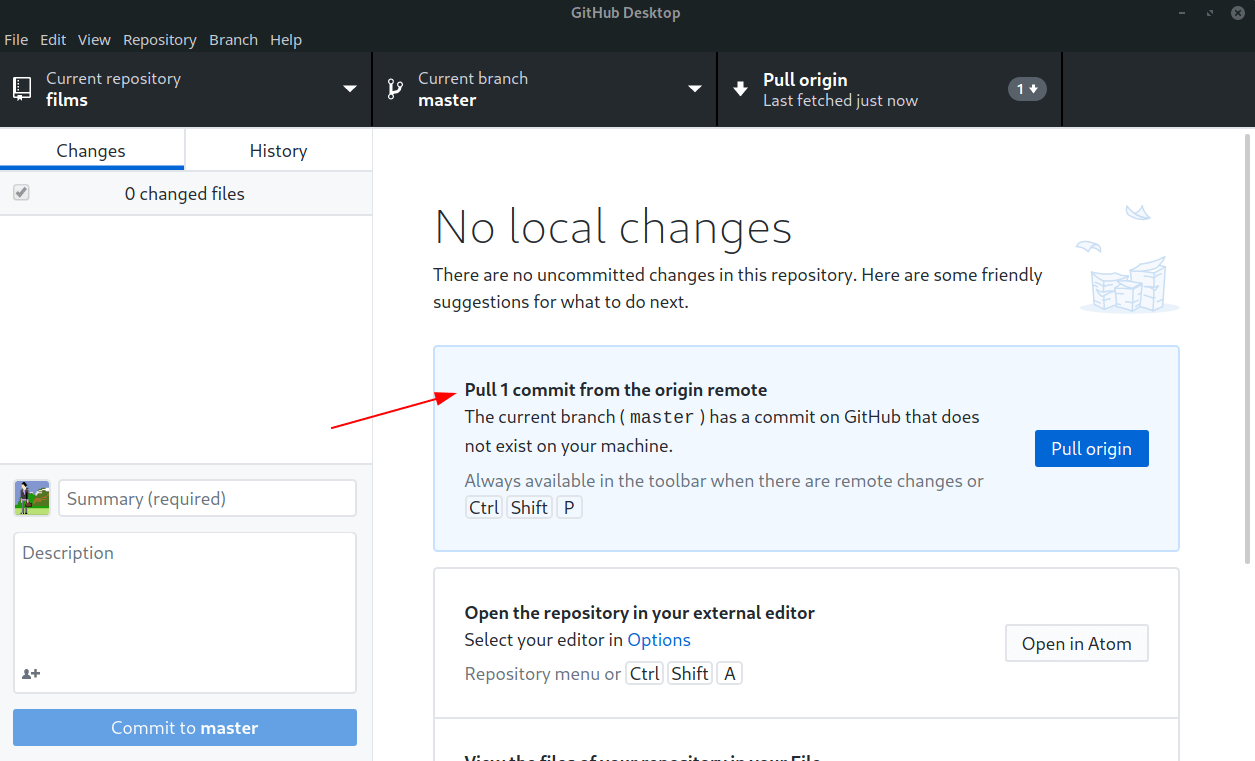1255x761 pixels.
Task: Open the Options link
Action: pyautogui.click(x=659, y=640)
